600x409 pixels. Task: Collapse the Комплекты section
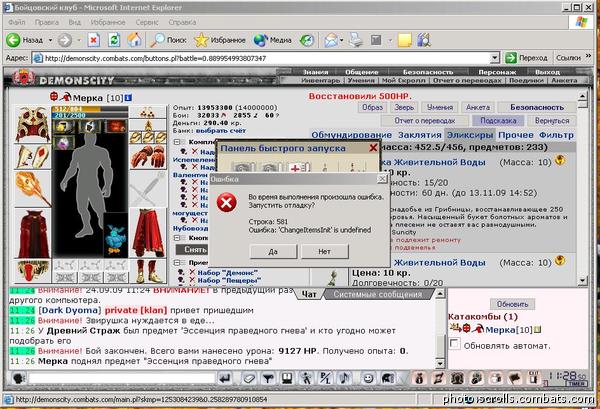177,142
